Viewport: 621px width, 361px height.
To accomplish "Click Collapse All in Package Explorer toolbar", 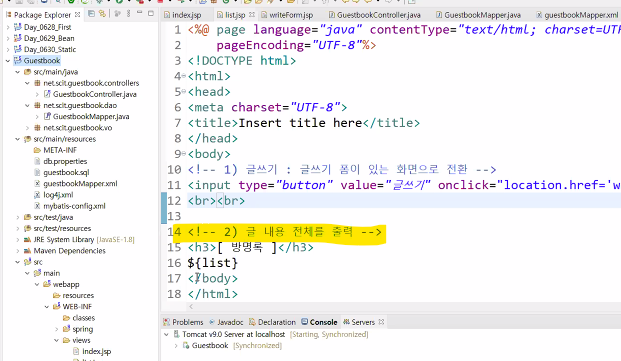I will (x=91, y=14).
